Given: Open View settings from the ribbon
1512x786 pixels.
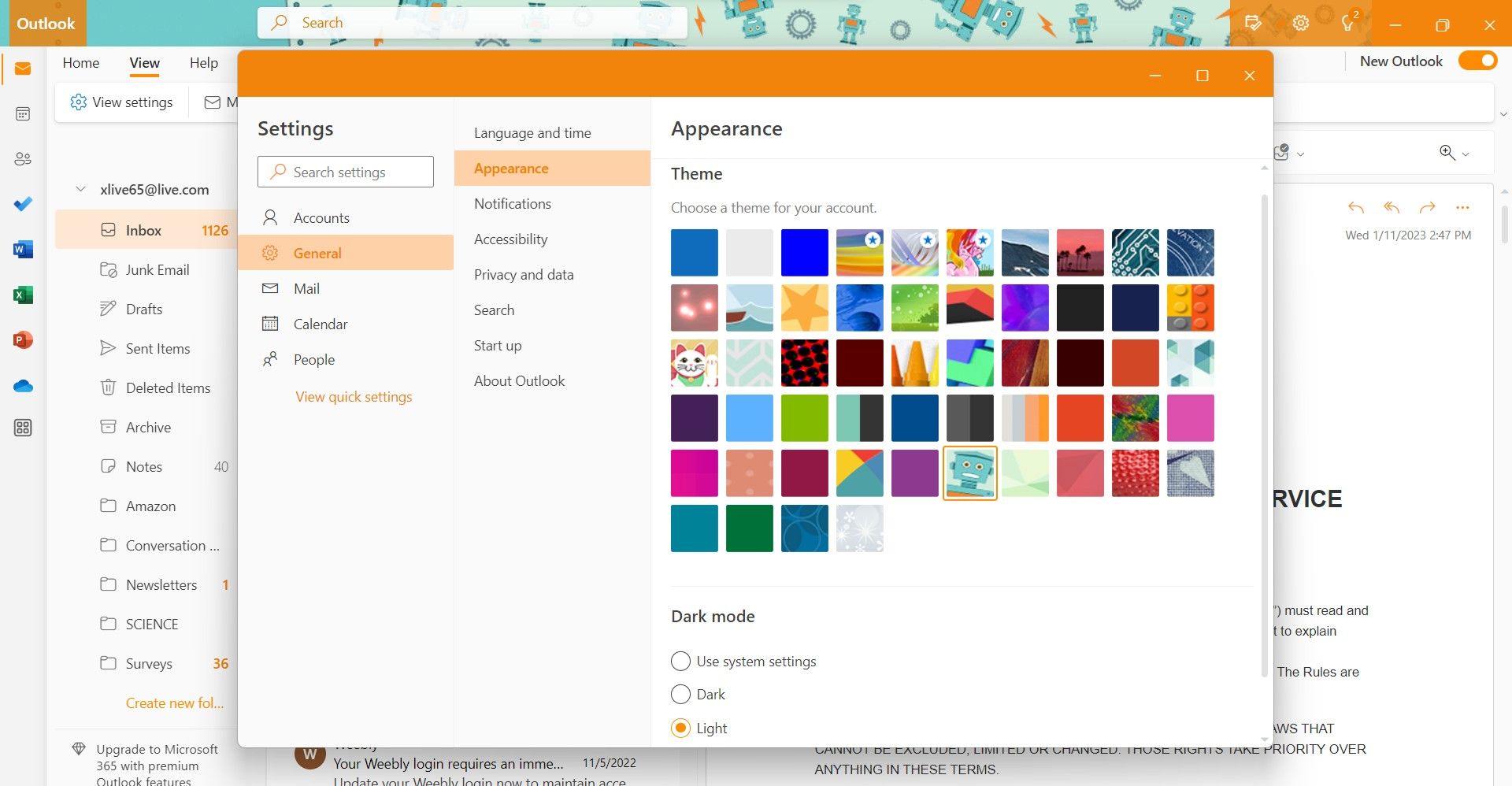Looking at the screenshot, I should pos(120,102).
